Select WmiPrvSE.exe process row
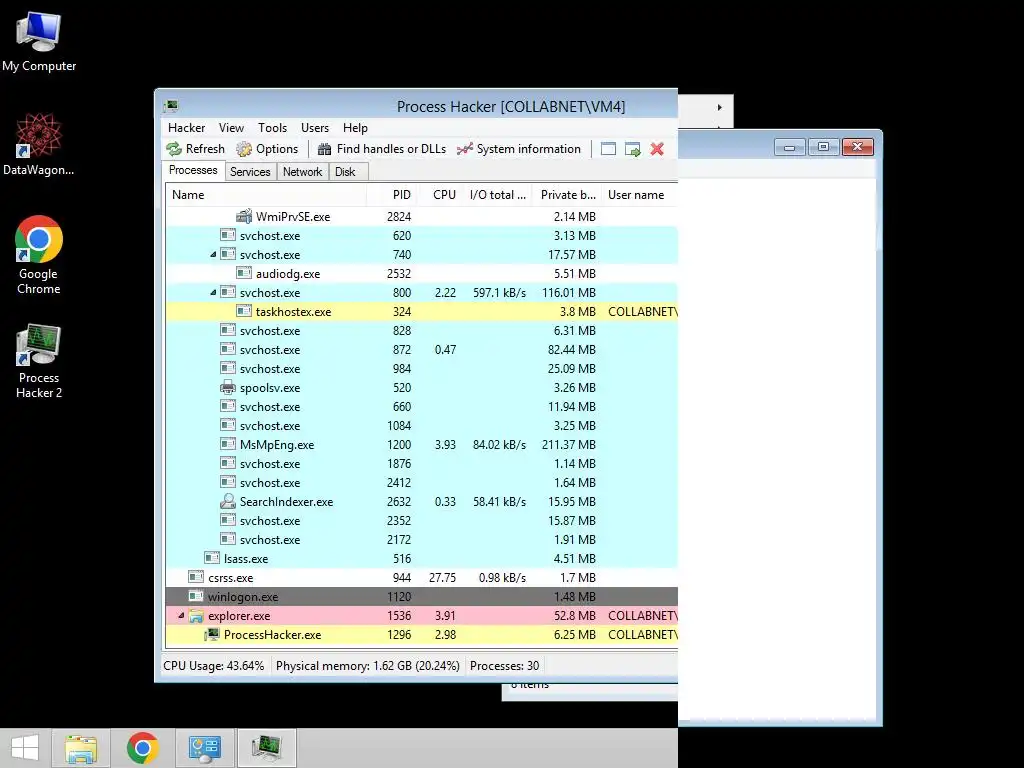 (x=421, y=217)
